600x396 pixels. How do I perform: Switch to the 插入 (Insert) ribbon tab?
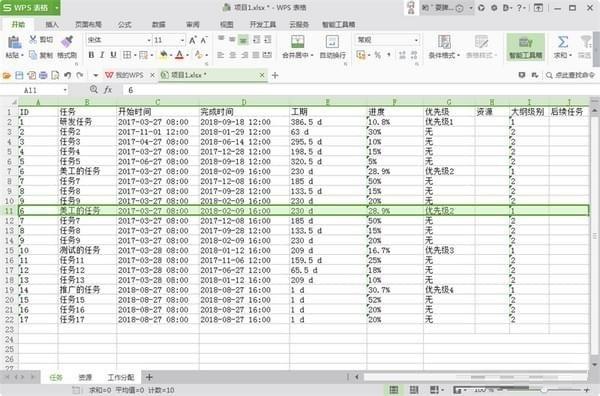[x=52, y=24]
